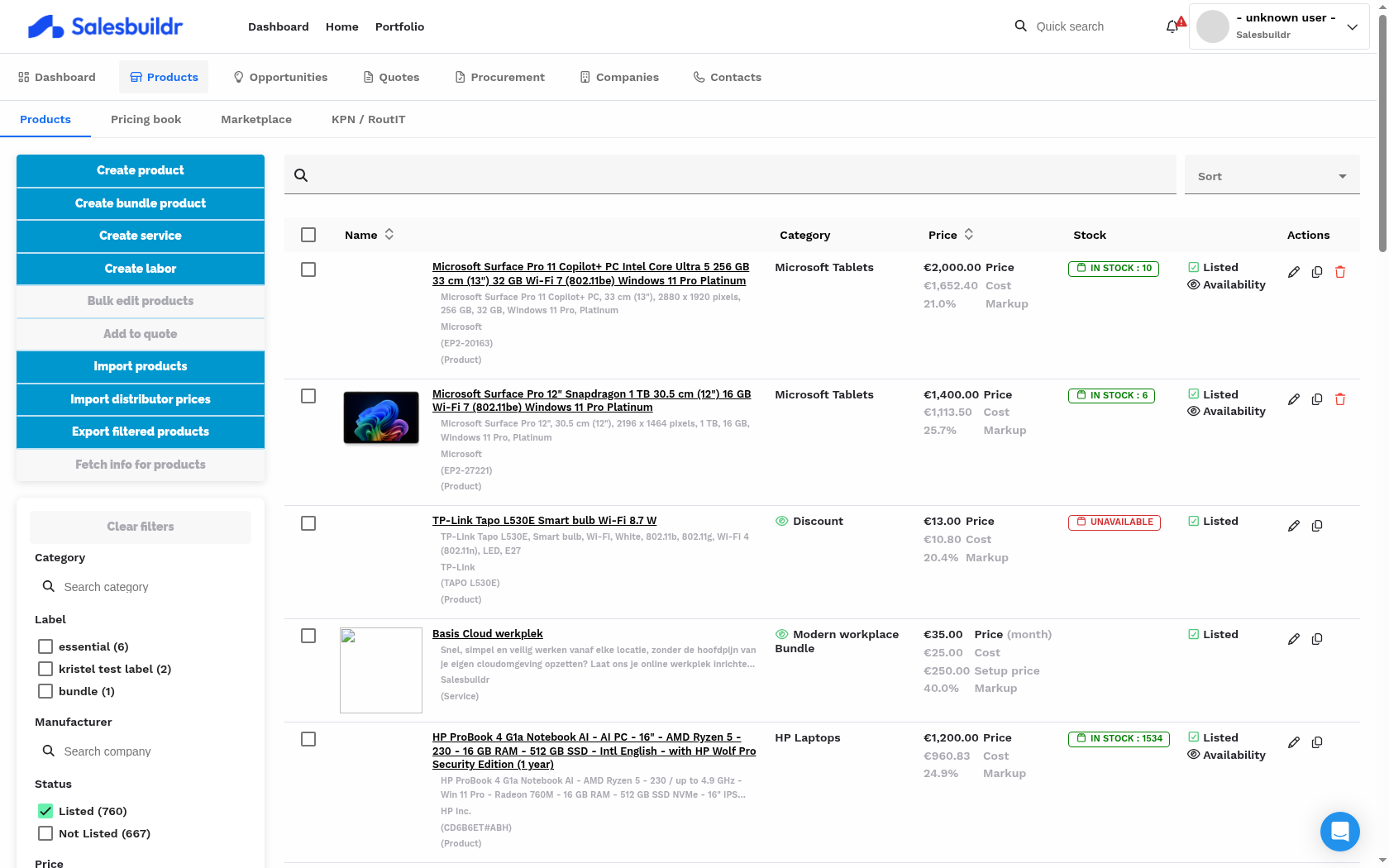The height and width of the screenshot is (868, 1389).
Task: Open the Quotes section
Action: tap(391, 77)
